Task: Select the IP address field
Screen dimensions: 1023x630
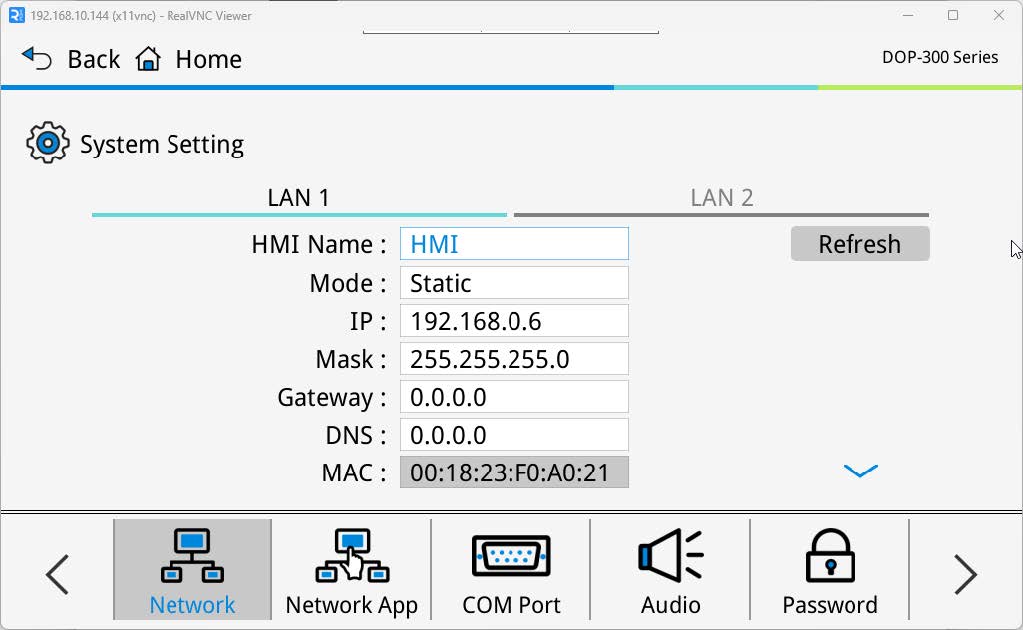Action: point(513,320)
